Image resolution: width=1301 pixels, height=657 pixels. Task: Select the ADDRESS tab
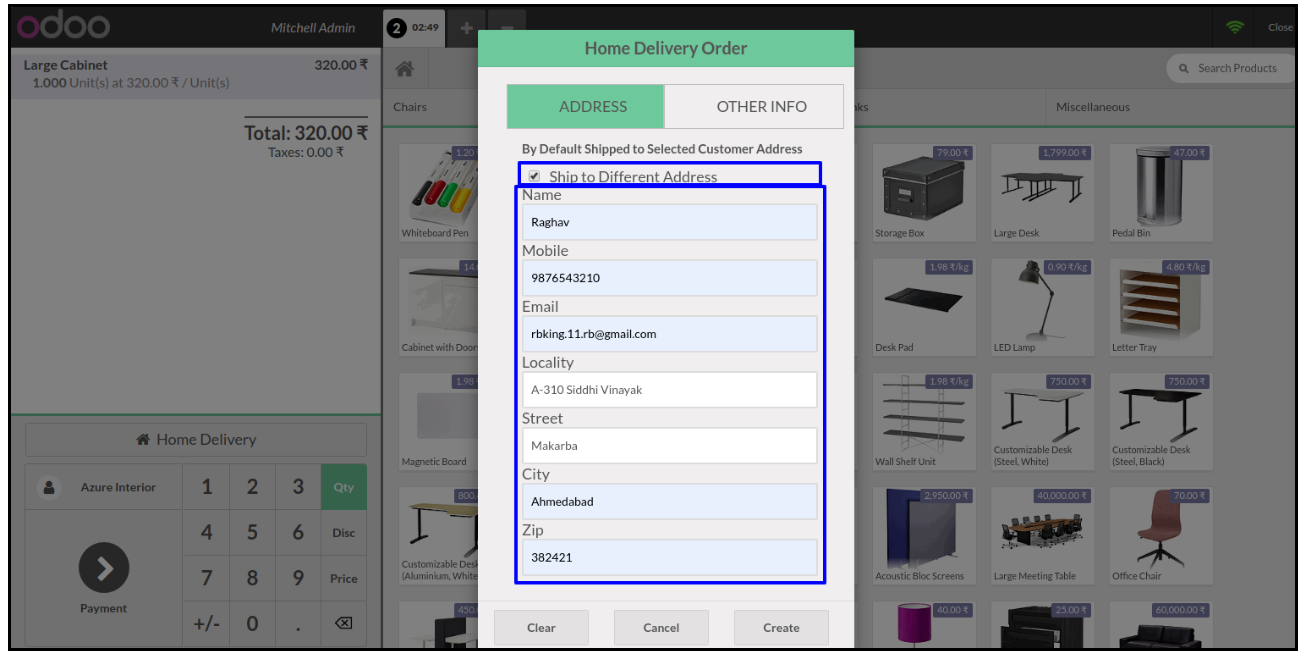[x=592, y=107]
